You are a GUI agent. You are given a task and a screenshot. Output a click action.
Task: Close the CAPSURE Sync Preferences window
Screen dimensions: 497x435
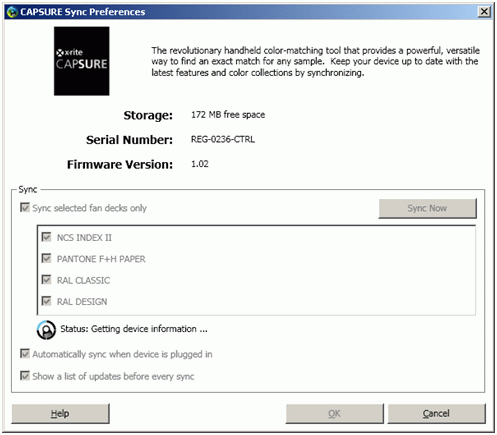484,12
